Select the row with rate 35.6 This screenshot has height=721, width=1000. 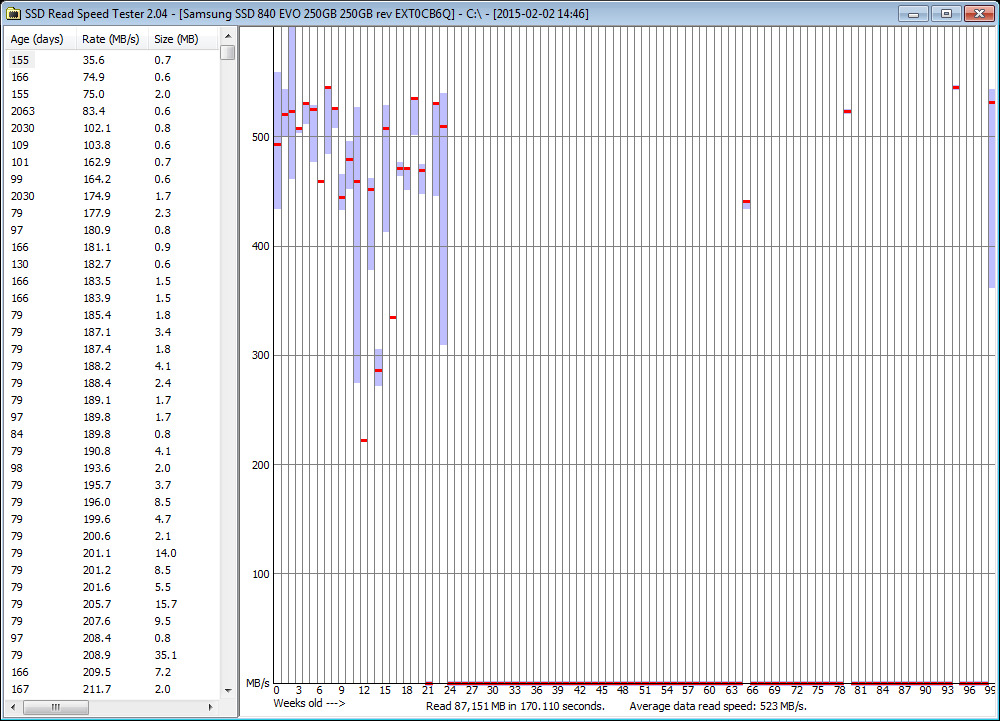[x=112, y=60]
